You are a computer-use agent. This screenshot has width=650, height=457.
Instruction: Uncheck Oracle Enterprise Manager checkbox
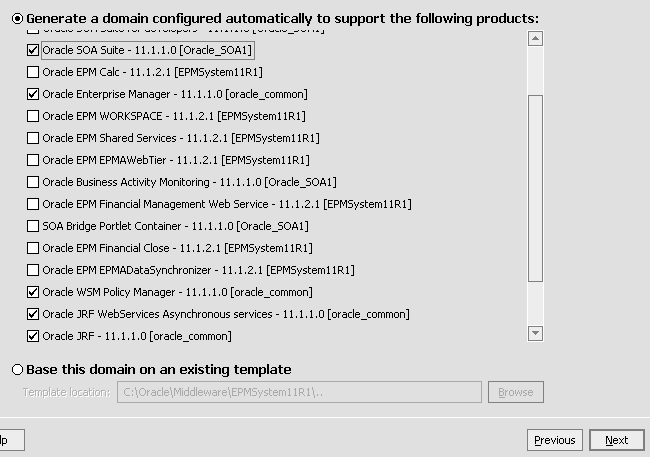tap(34, 94)
